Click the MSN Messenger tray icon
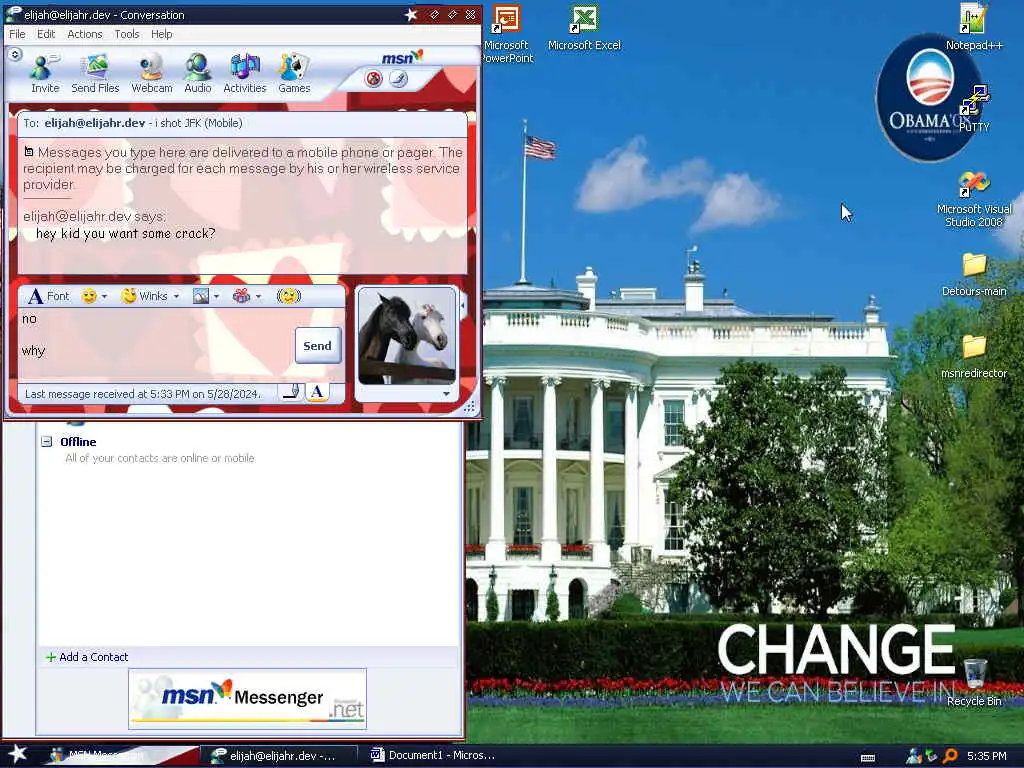The height and width of the screenshot is (768, 1024). click(x=912, y=756)
